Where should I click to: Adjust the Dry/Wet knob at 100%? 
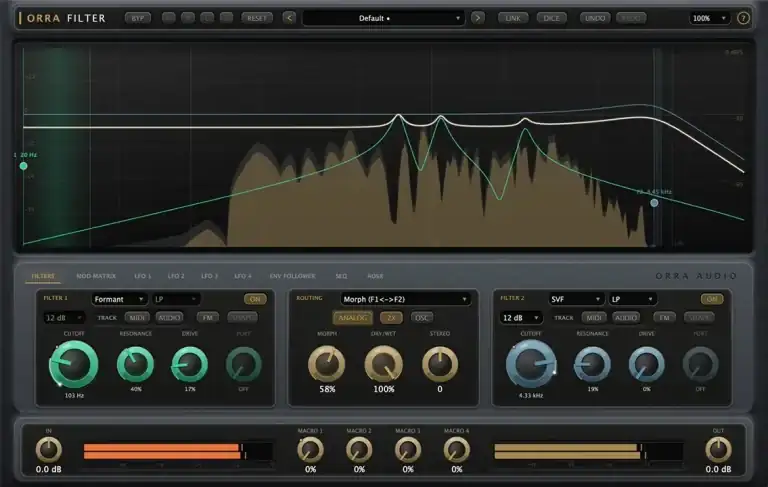click(x=384, y=365)
